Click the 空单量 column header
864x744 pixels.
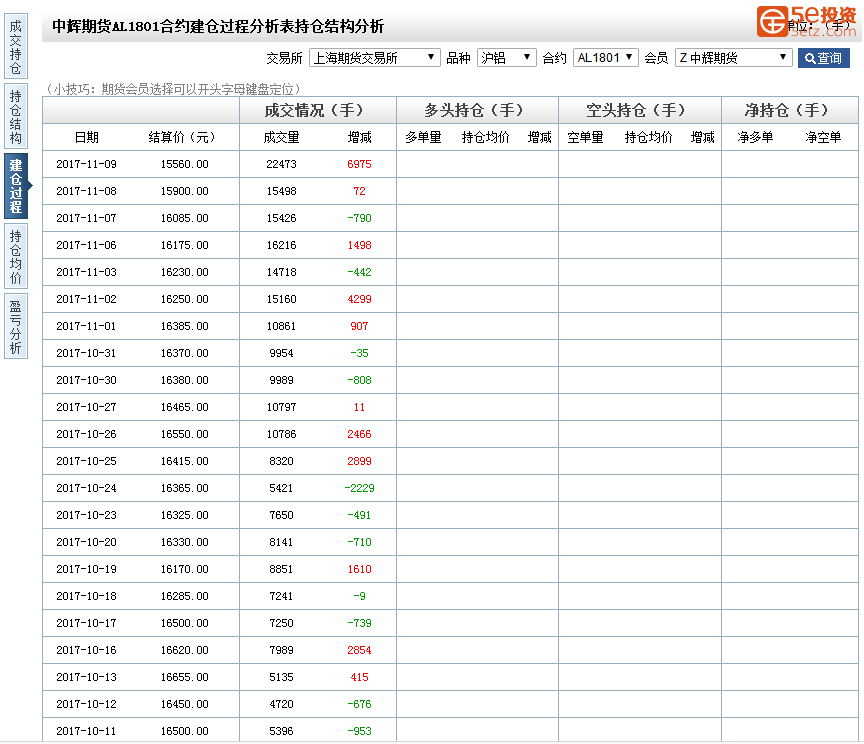click(585, 137)
